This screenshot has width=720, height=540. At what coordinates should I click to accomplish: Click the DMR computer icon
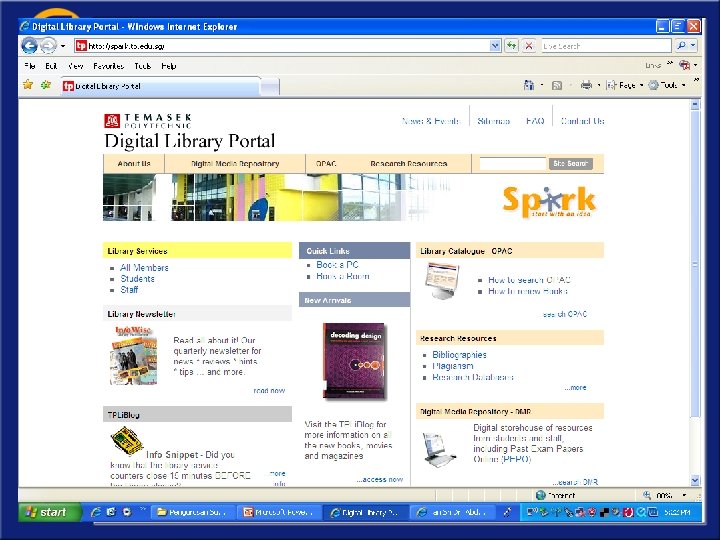point(439,450)
